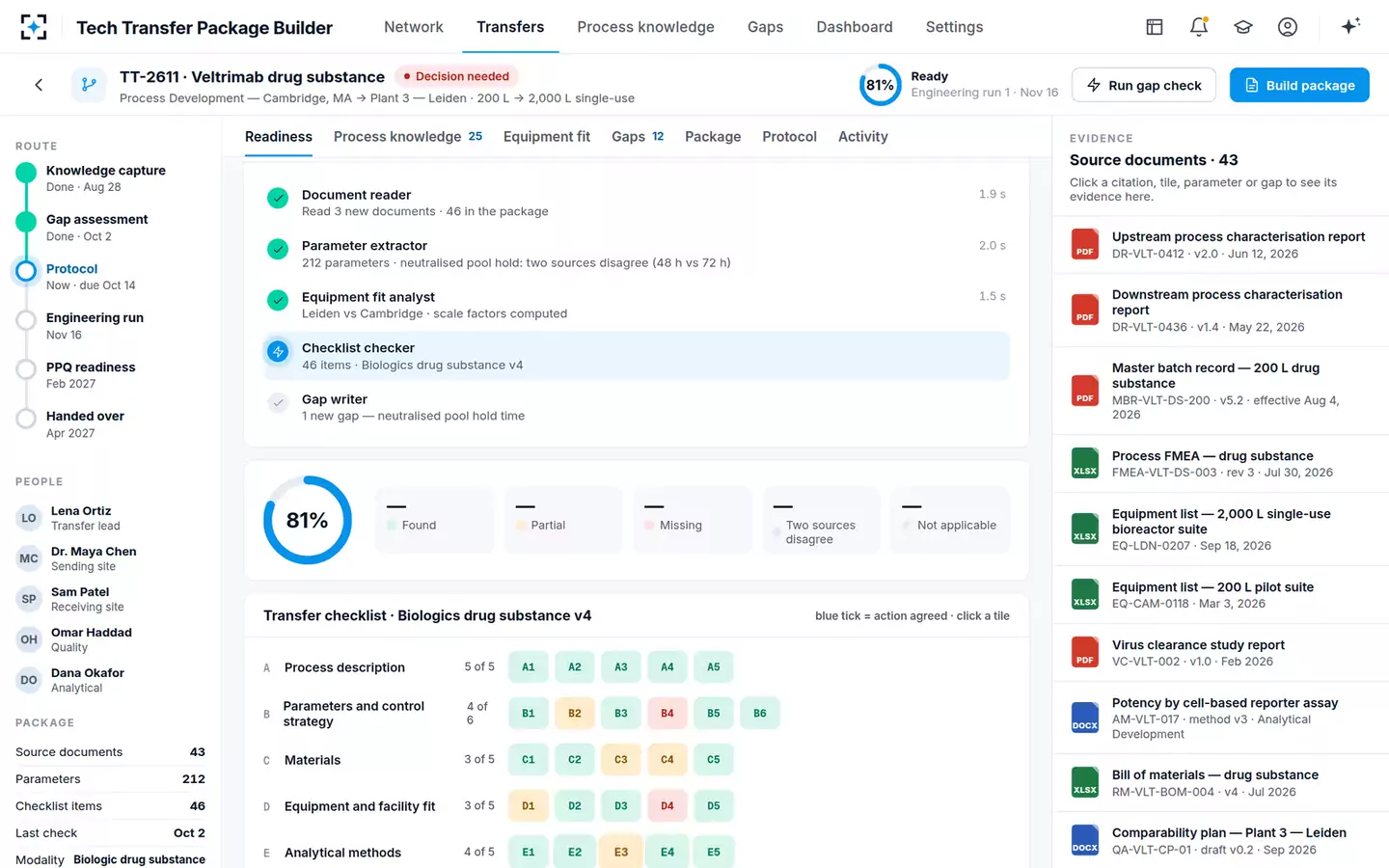The width and height of the screenshot is (1389, 868).
Task: Click XLSX icon of Bill of materials
Action: 1085,782
